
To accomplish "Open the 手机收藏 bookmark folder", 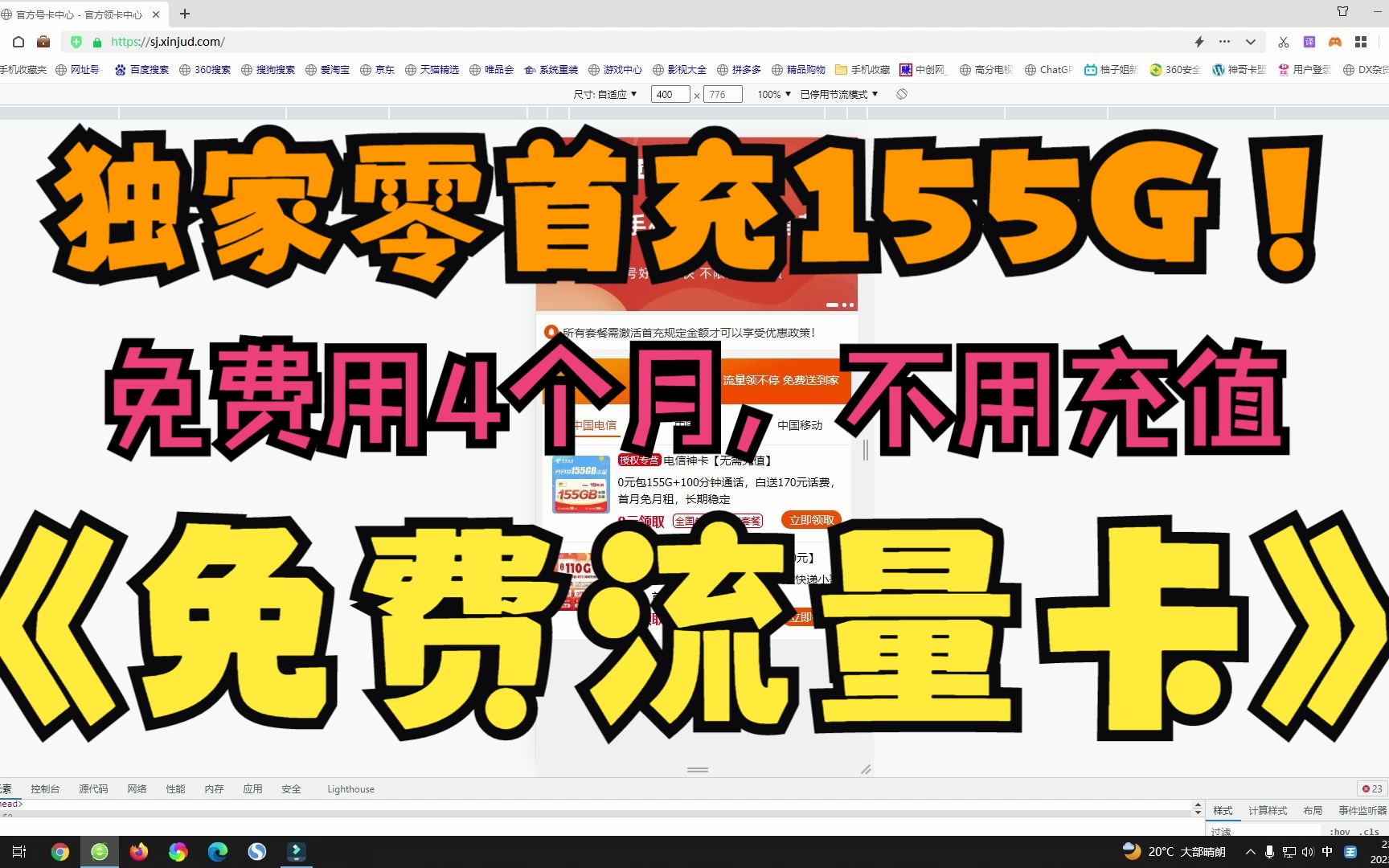I will click(863, 70).
